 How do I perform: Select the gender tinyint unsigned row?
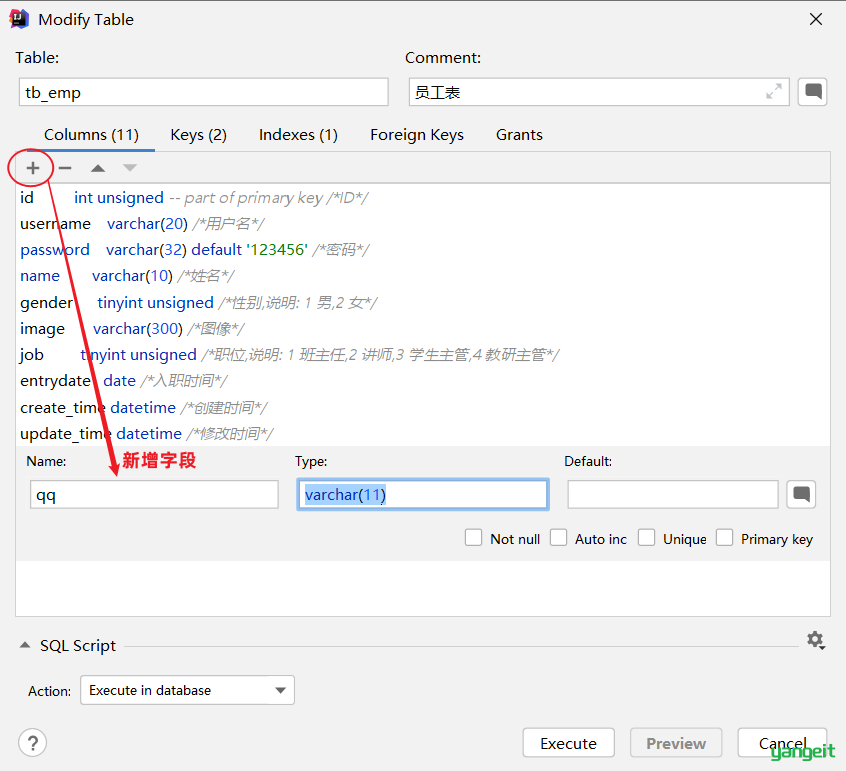[x=422, y=302]
